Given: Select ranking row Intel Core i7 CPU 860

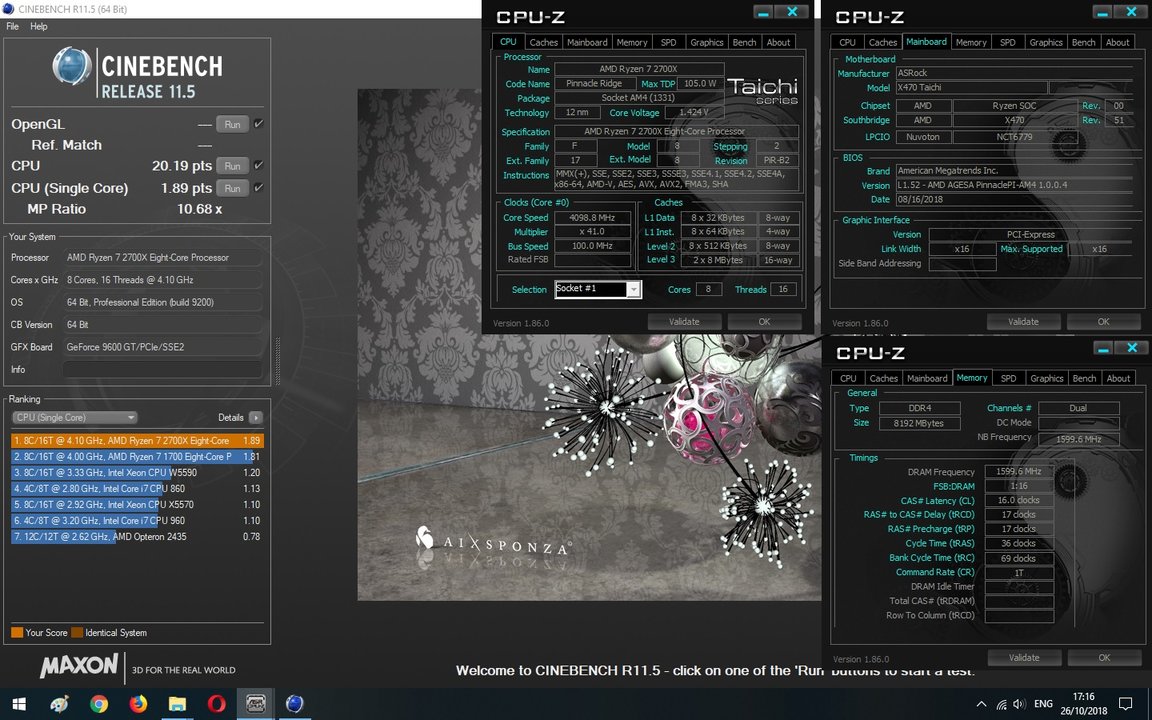Looking at the screenshot, I should (x=137, y=489).
